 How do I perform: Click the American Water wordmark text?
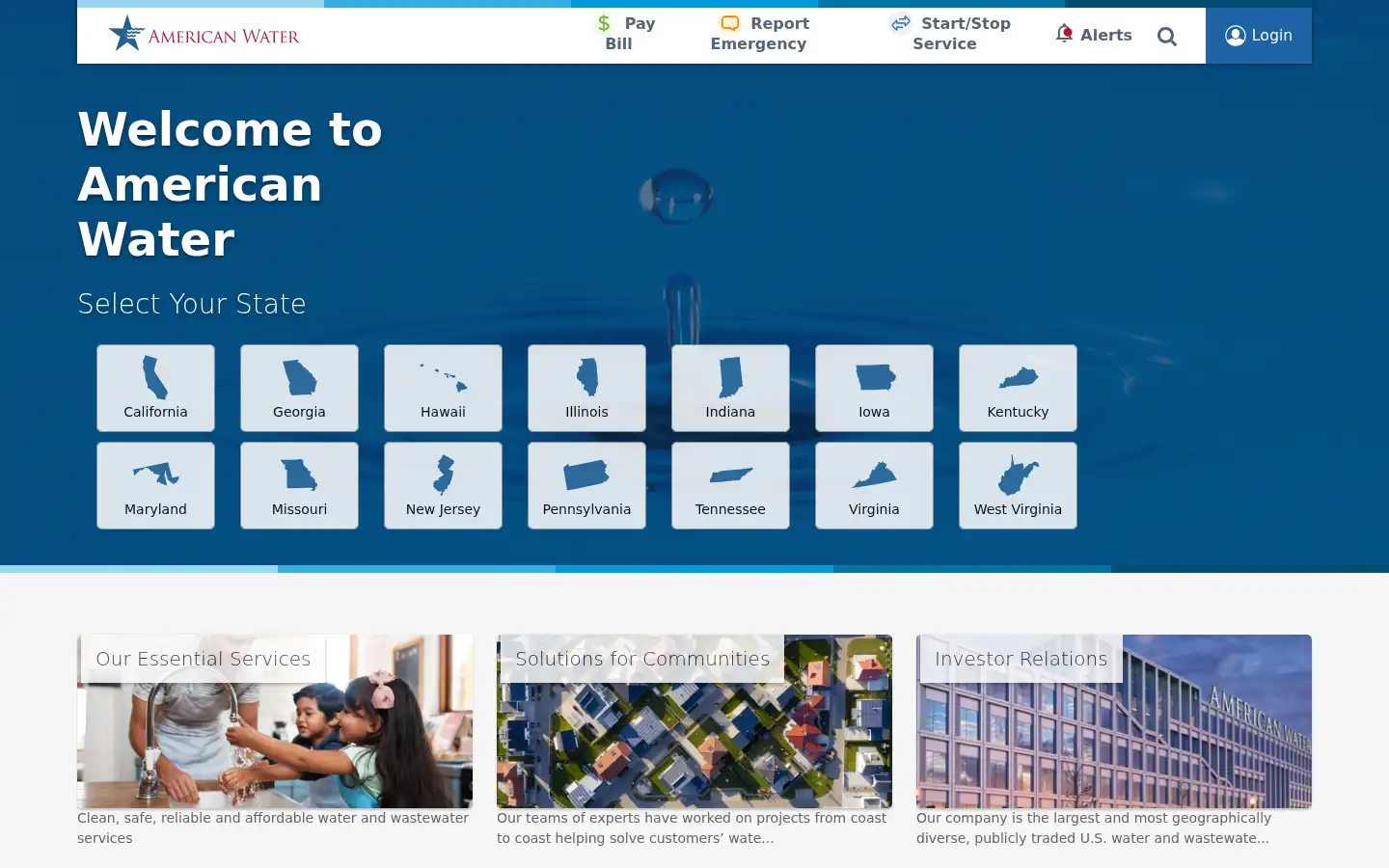tap(224, 37)
